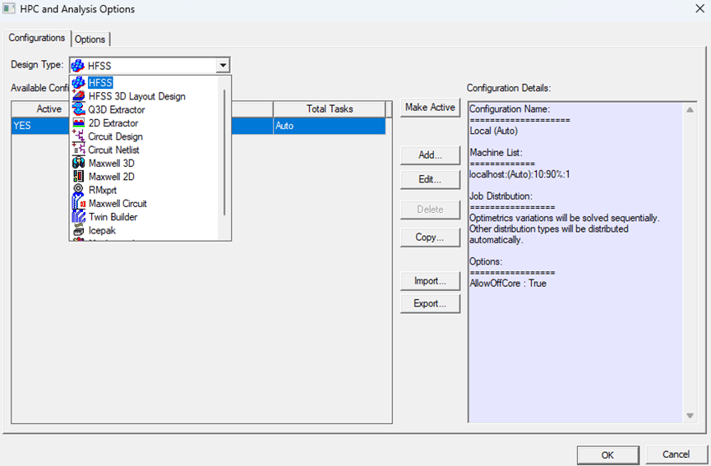Click the dropdown list vertical scrollbar
The image size is (711, 466).
pos(224,152)
